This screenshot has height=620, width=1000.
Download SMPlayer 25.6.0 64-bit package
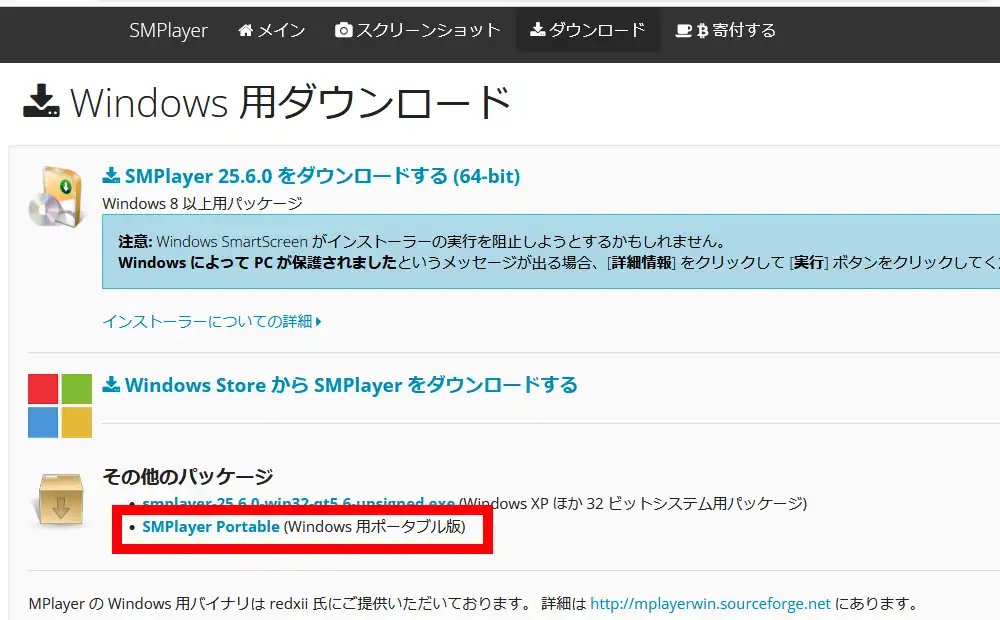312,175
